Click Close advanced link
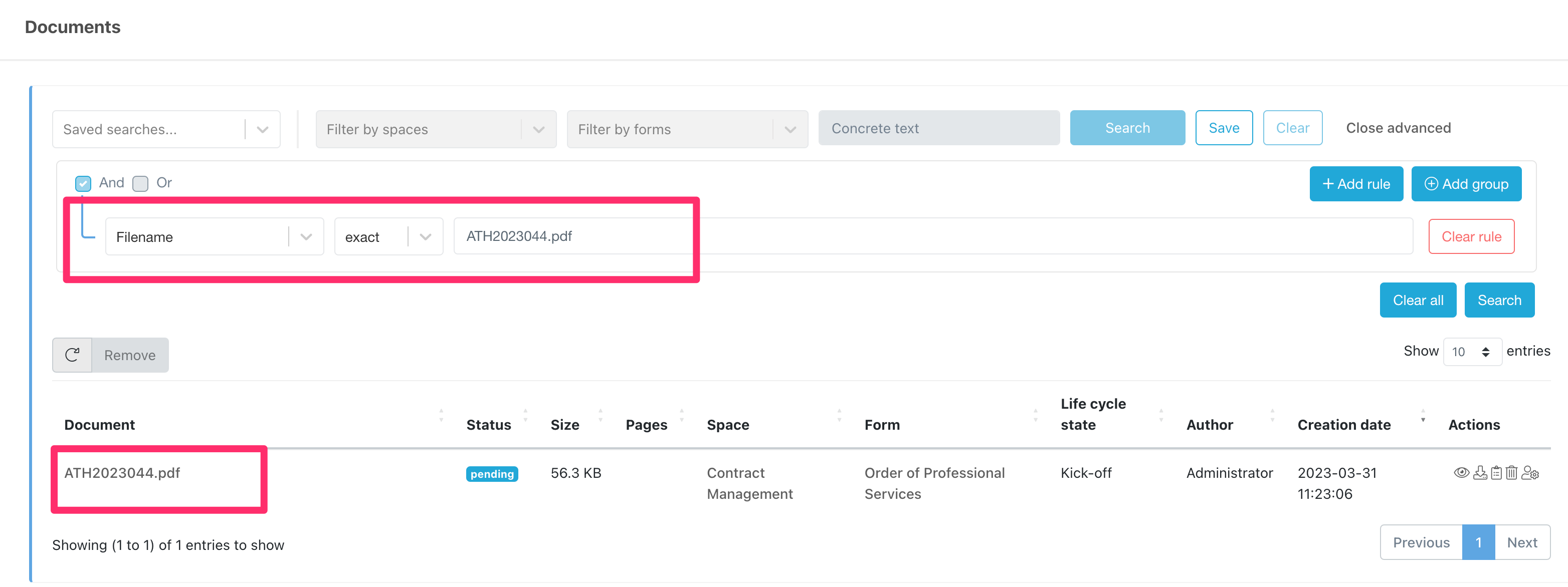The height and width of the screenshot is (587, 1568). click(1398, 128)
